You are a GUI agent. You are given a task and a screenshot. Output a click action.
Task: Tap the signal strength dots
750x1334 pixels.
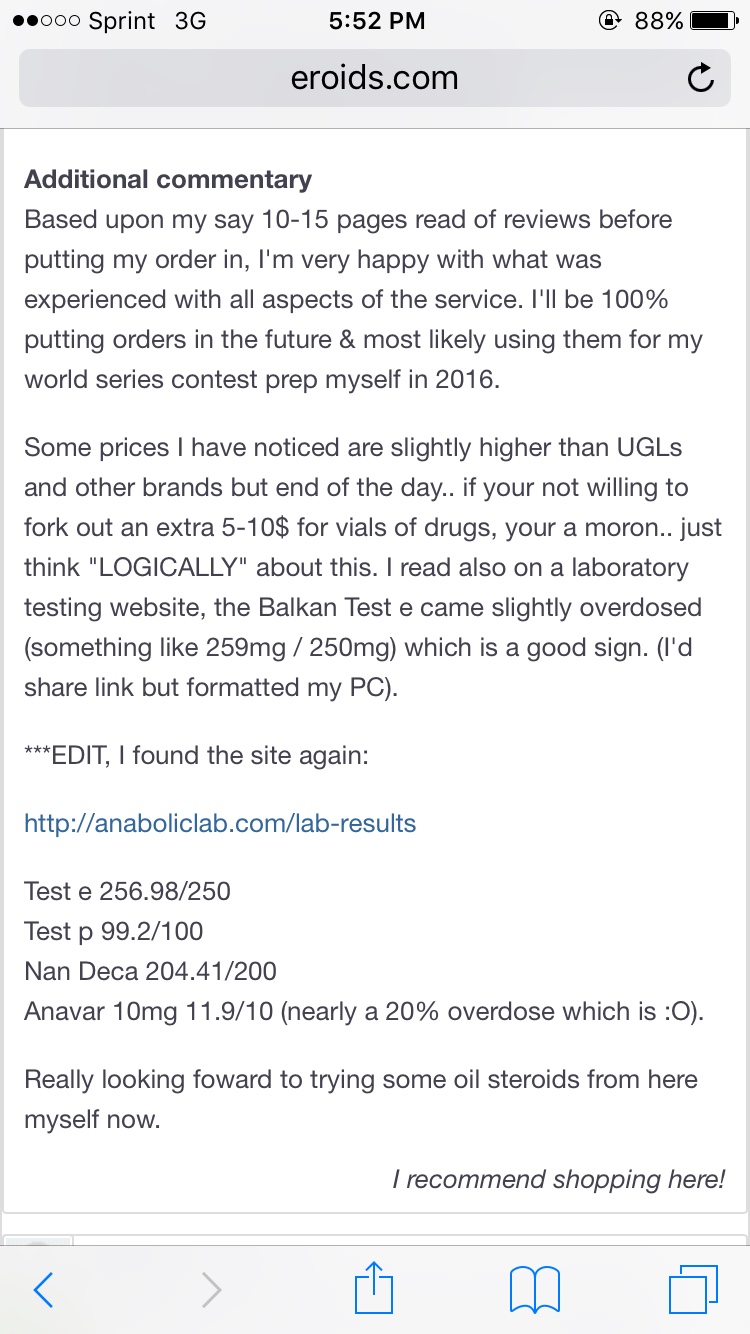pos(42,22)
